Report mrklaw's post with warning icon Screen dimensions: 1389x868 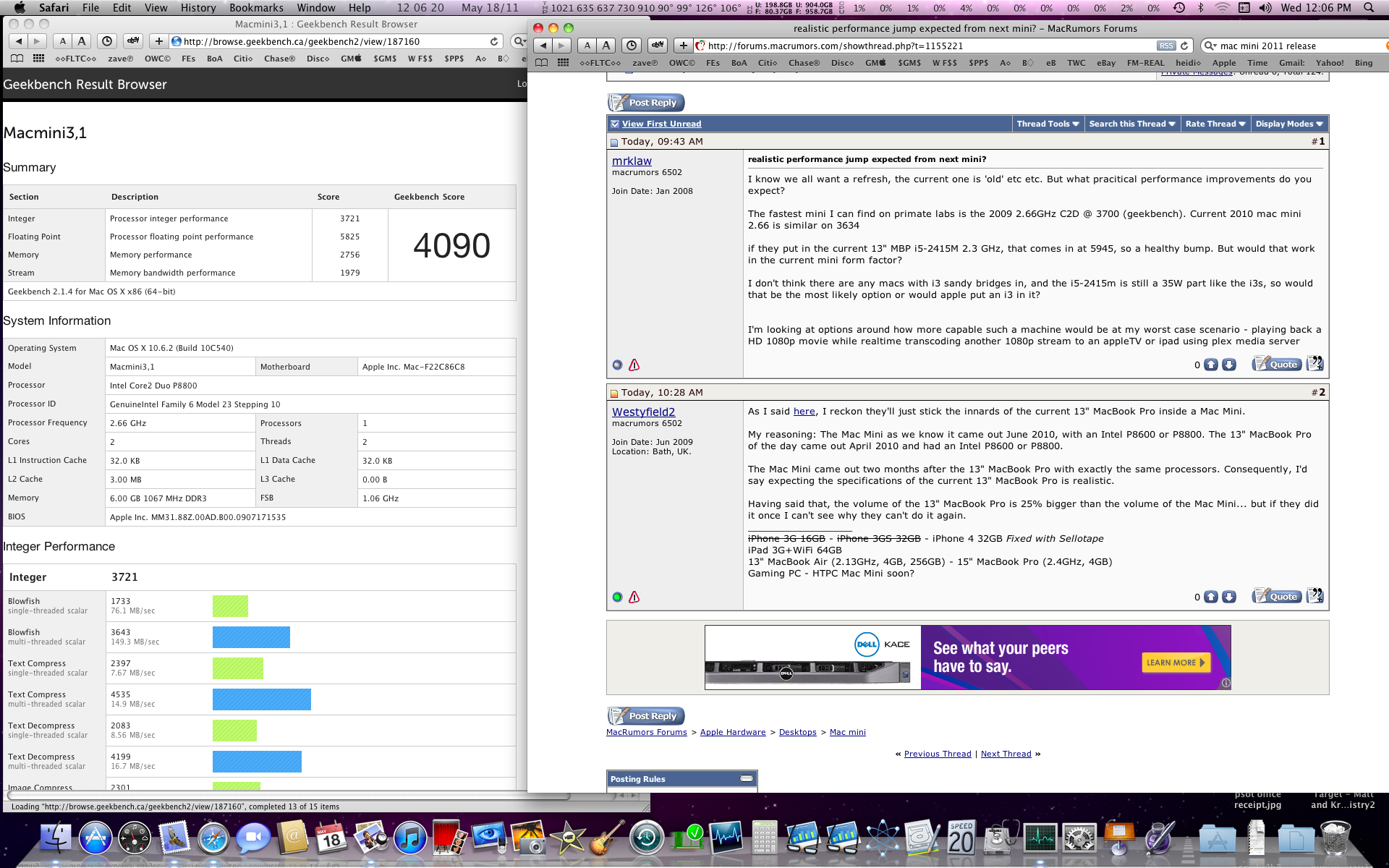coord(634,365)
